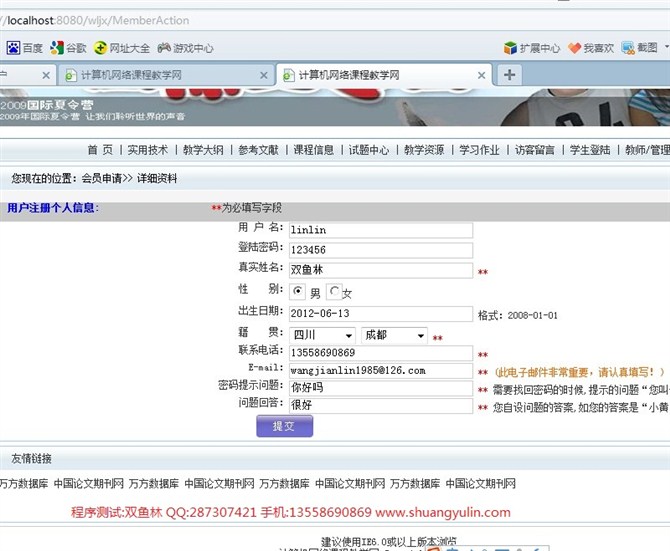Open the first 万方数据库 friendly link

[x=23, y=483]
